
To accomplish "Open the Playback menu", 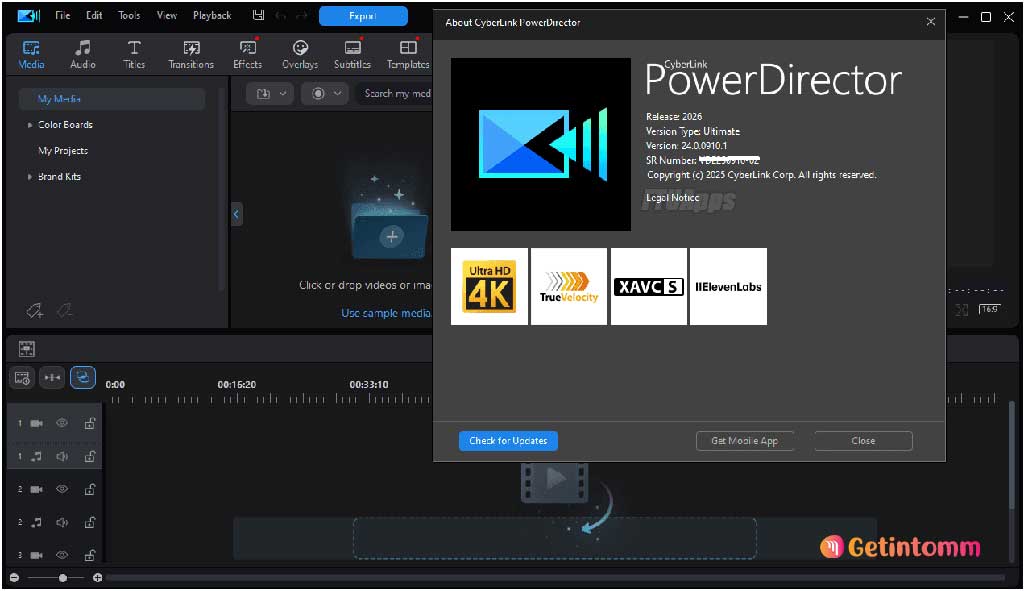I will (212, 16).
